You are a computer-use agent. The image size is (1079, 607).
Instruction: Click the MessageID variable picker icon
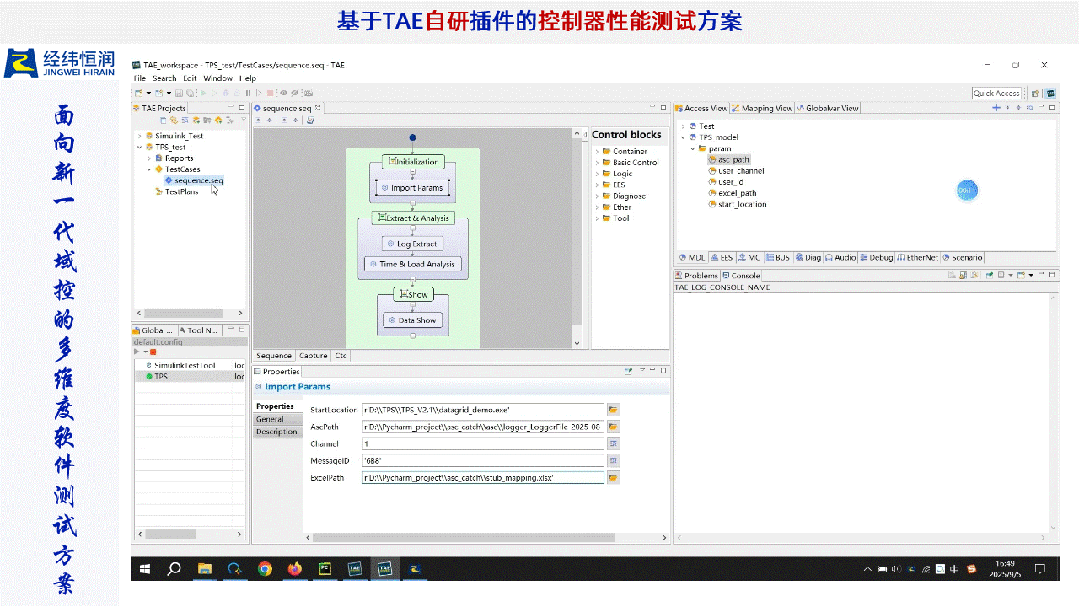(x=613, y=460)
